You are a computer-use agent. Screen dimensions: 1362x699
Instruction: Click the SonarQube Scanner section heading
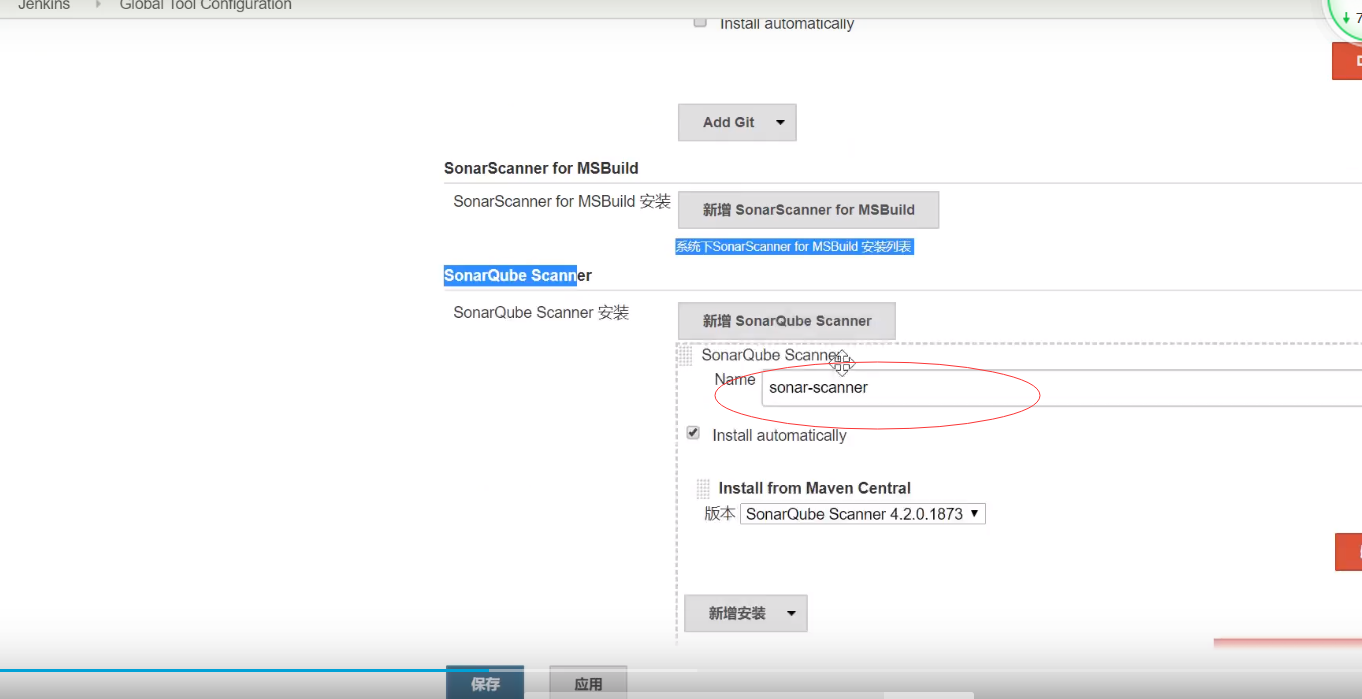pyautogui.click(x=518, y=275)
